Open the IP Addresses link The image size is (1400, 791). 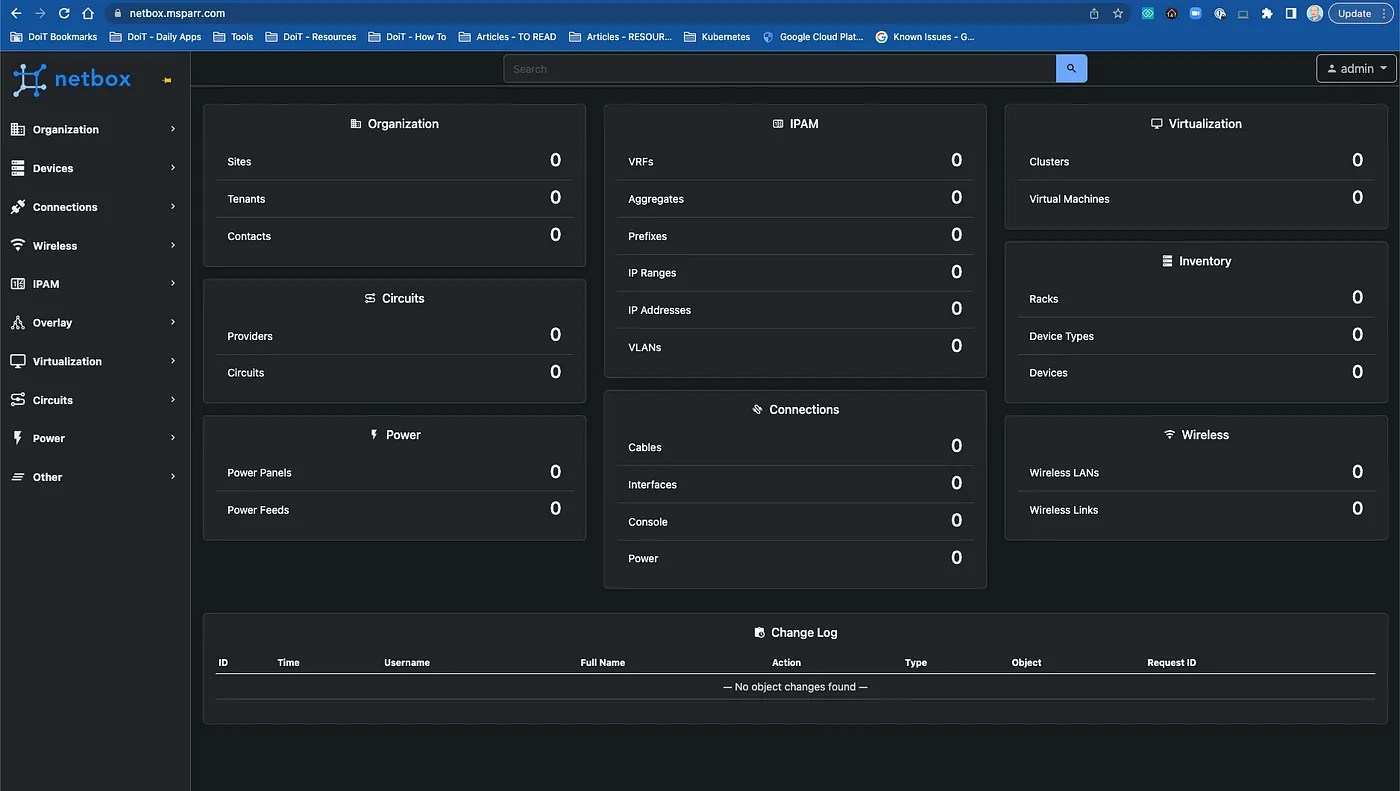[661, 310]
